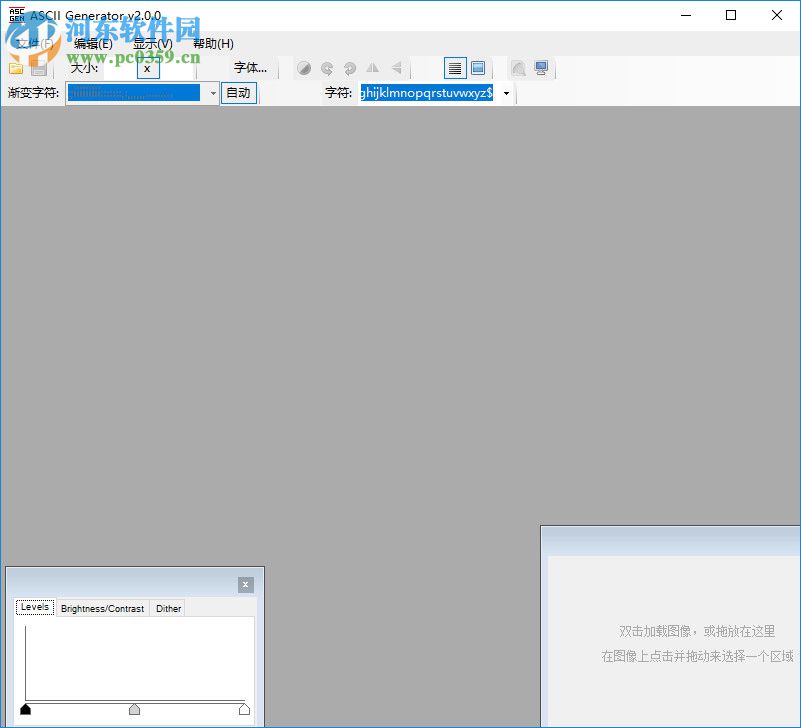Select the invert colors icon
This screenshot has width=801, height=728.
point(304,68)
